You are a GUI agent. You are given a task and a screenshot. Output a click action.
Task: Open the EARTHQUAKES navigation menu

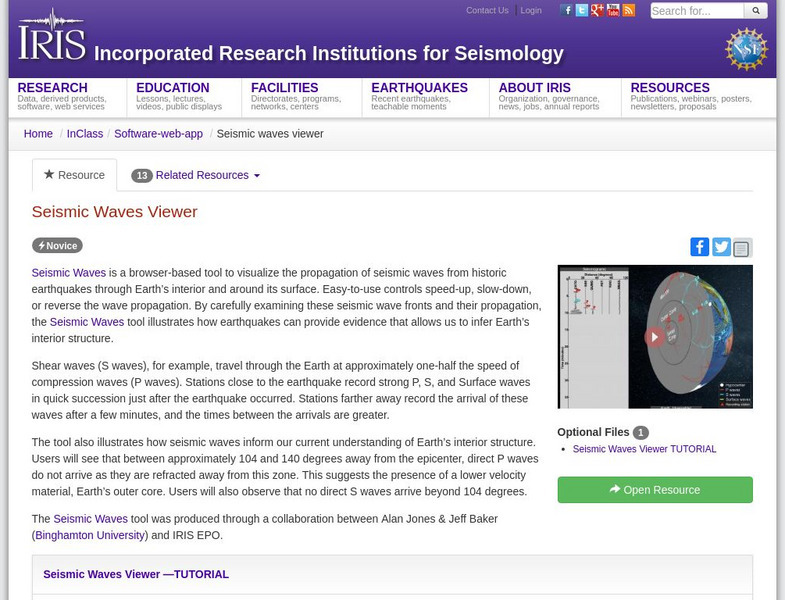tap(419, 88)
